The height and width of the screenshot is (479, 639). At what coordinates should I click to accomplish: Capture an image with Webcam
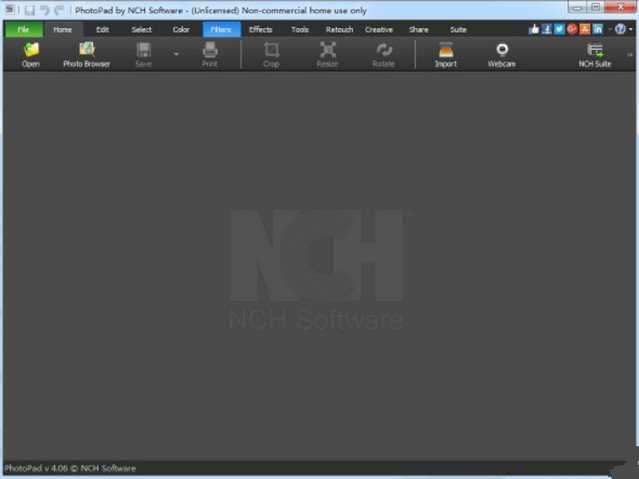pyautogui.click(x=502, y=54)
